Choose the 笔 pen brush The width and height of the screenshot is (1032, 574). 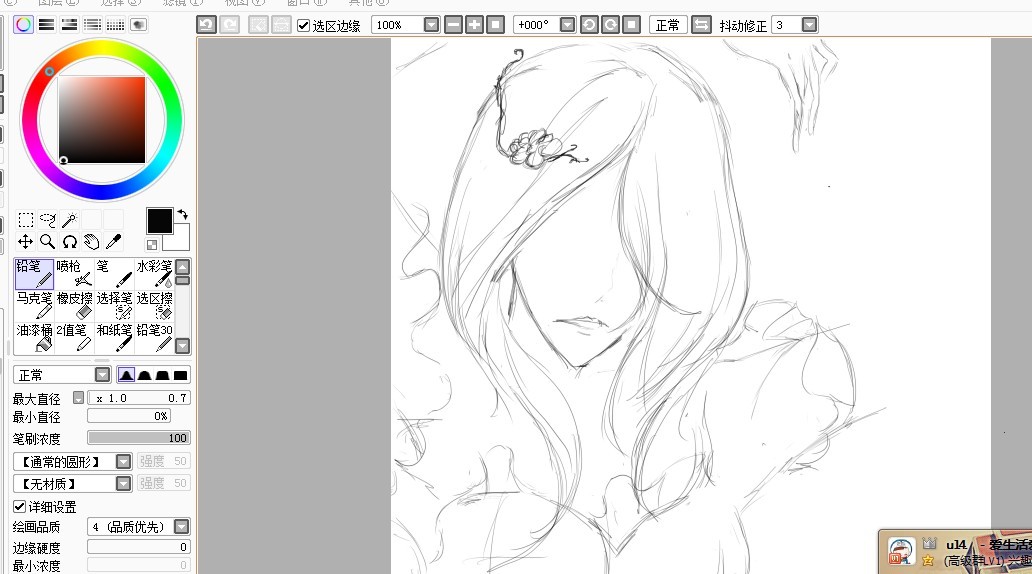click(x=114, y=274)
